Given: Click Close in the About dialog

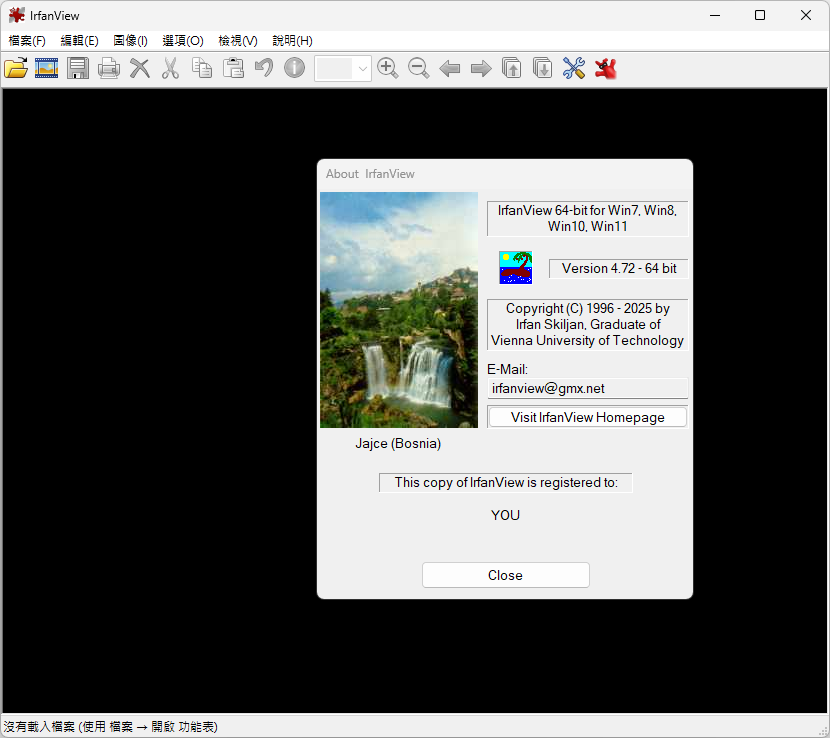Looking at the screenshot, I should (x=506, y=575).
